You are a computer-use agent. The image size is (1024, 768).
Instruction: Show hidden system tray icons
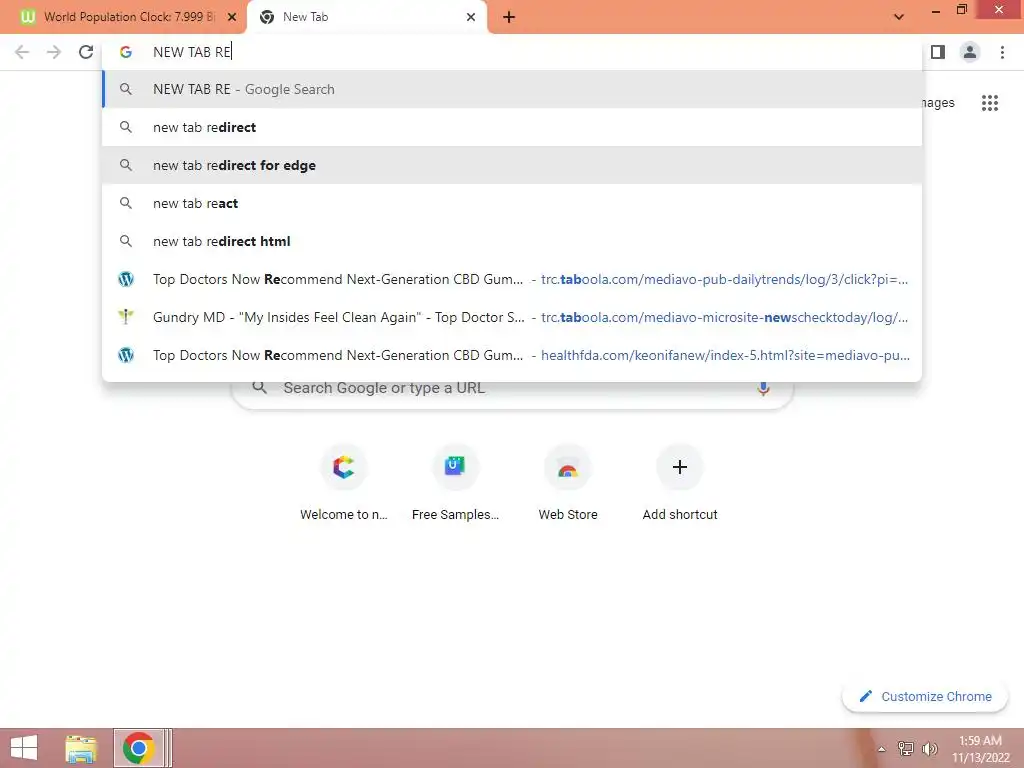tap(881, 749)
